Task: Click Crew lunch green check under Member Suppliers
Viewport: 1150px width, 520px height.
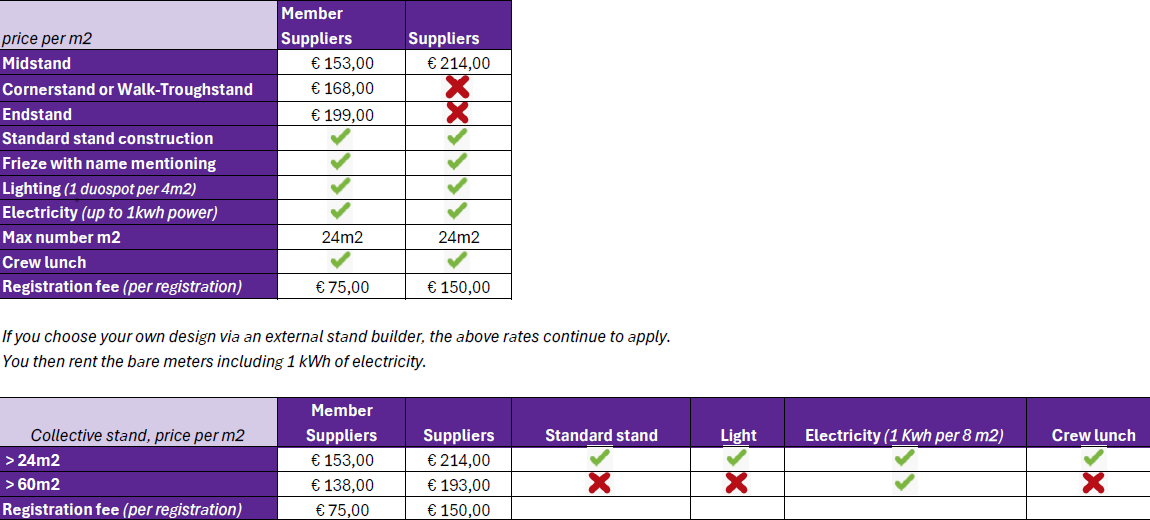Action: (x=340, y=260)
